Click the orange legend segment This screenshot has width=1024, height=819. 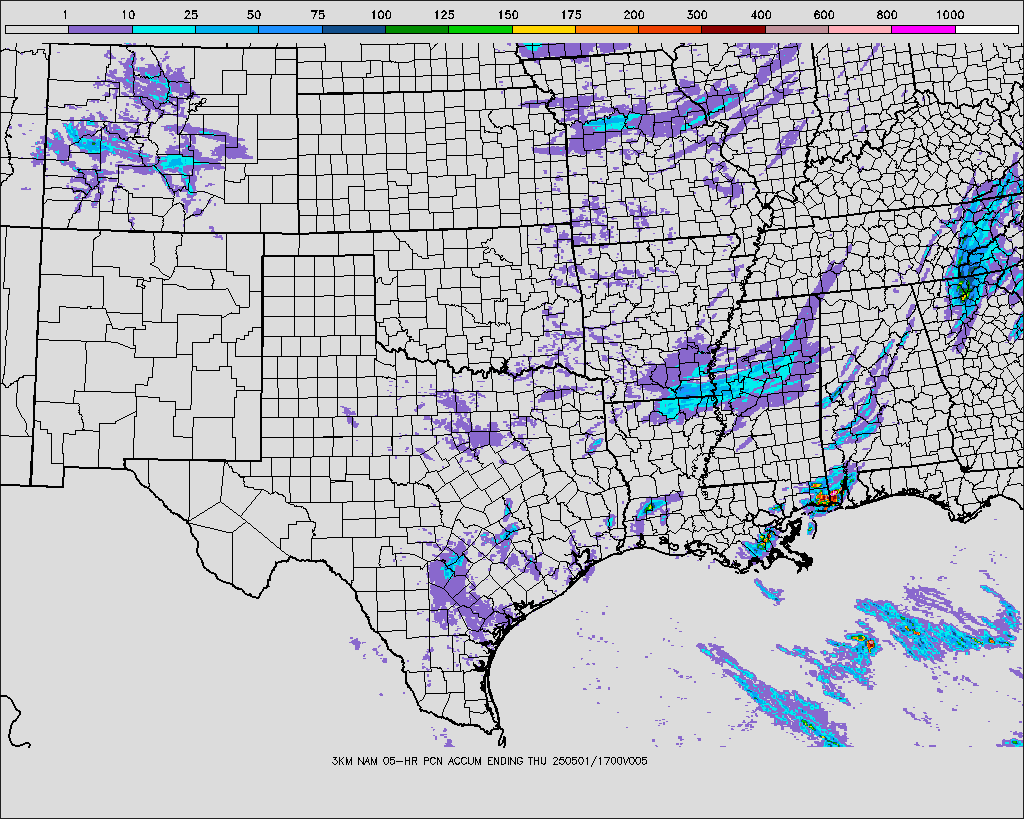(607, 30)
